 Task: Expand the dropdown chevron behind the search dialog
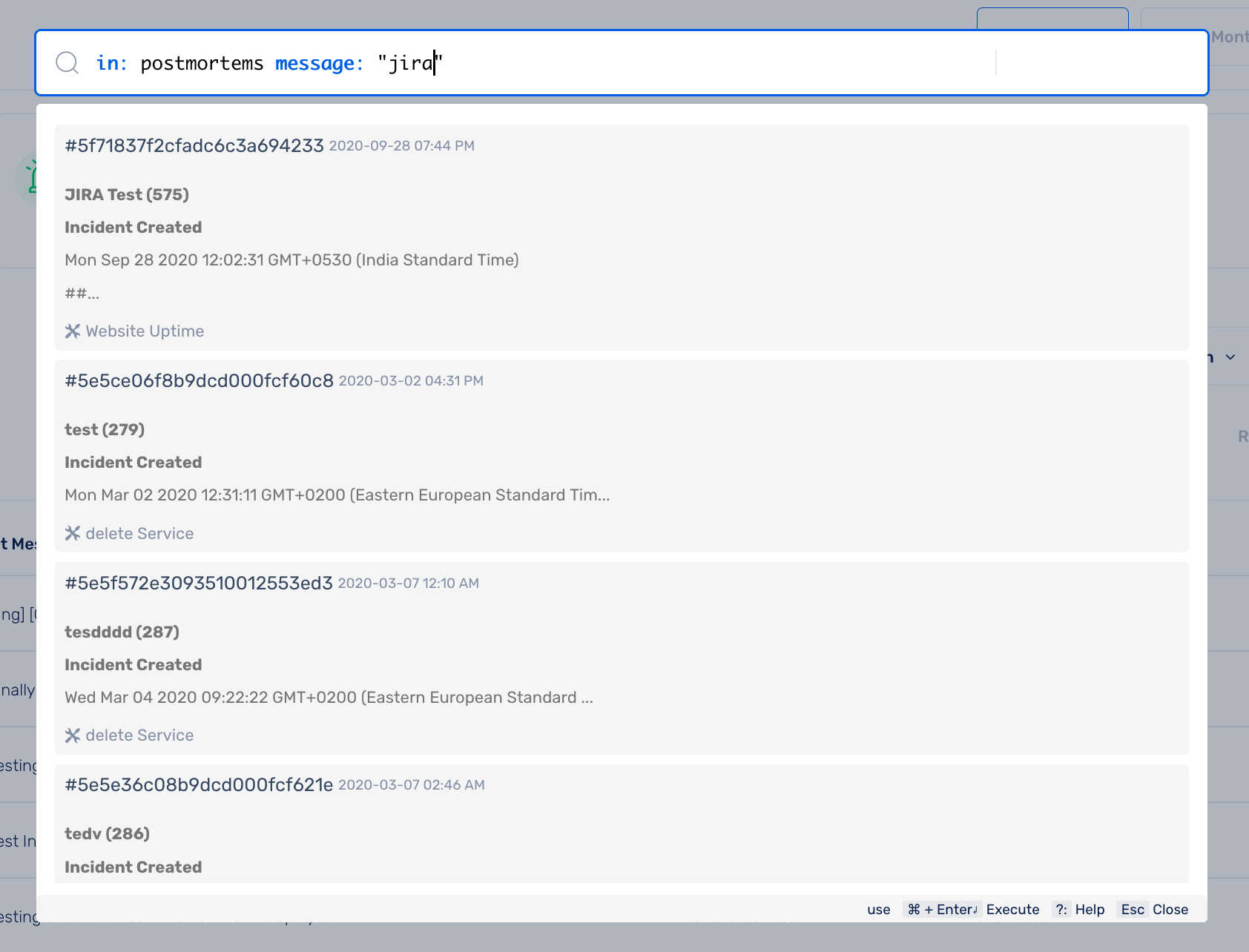pos(1230,357)
